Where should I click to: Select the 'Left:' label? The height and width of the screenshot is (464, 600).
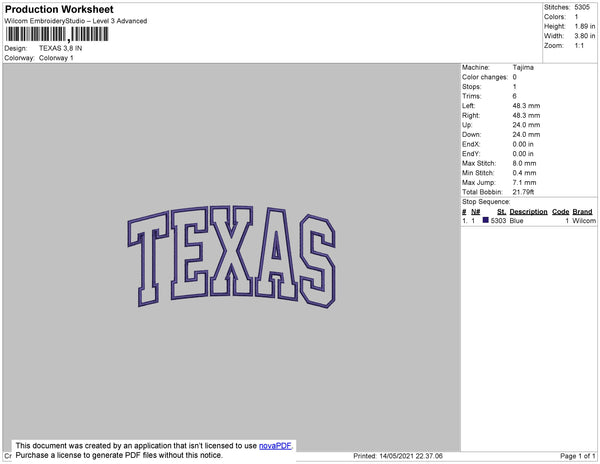pos(468,106)
